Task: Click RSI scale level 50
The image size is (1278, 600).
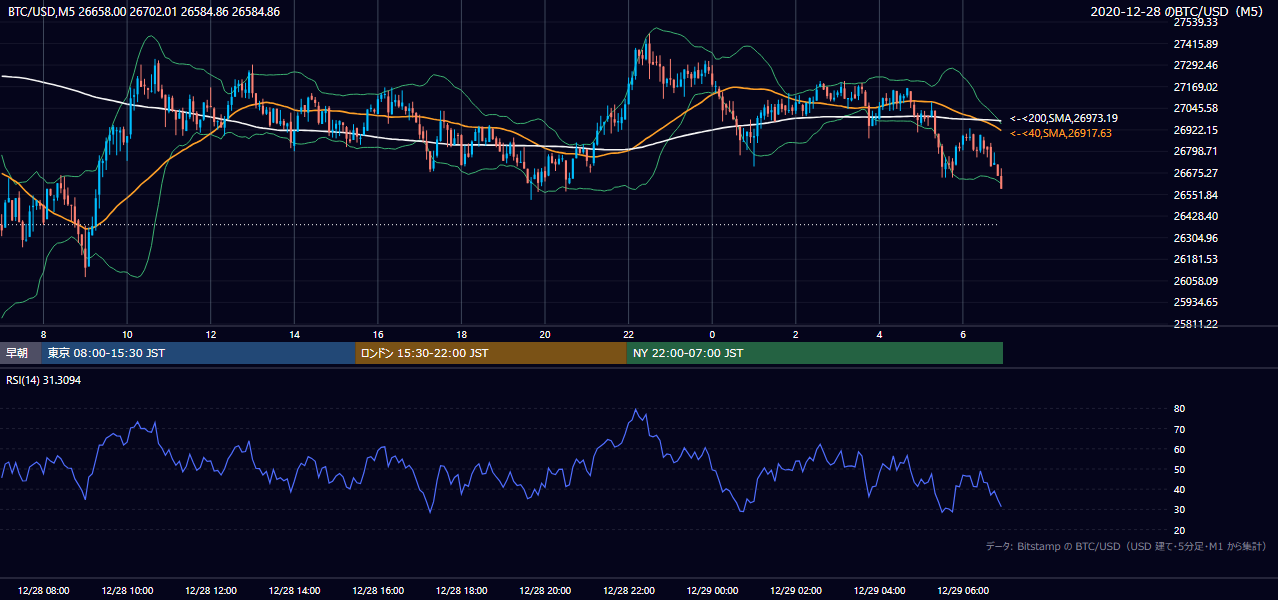Action: point(1179,469)
